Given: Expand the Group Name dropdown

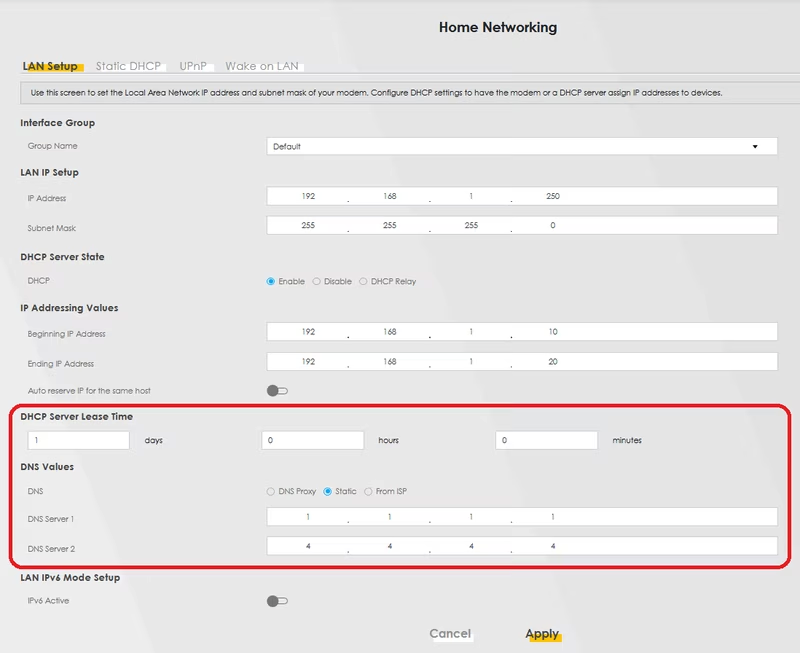Looking at the screenshot, I should [521, 146].
